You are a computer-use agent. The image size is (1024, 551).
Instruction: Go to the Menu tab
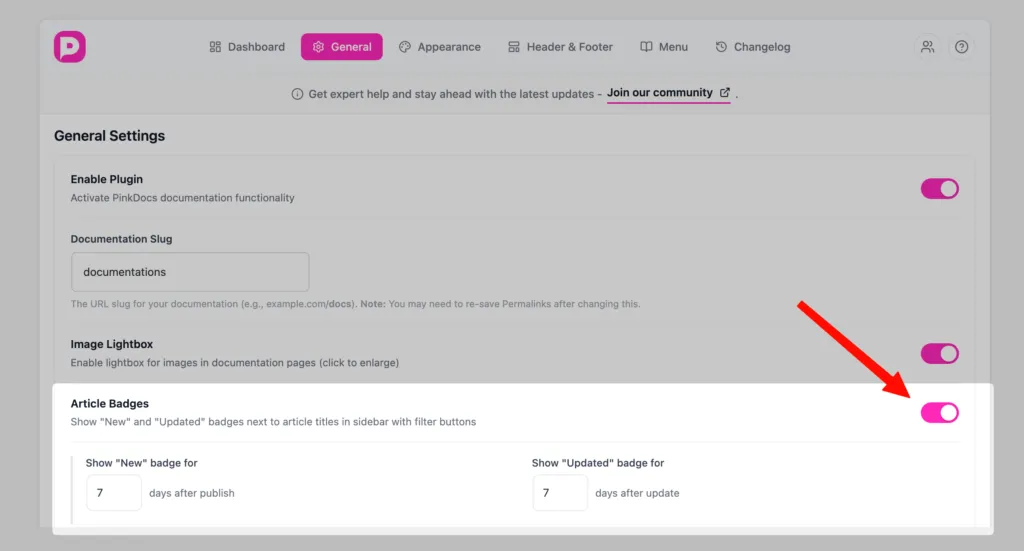(x=664, y=47)
